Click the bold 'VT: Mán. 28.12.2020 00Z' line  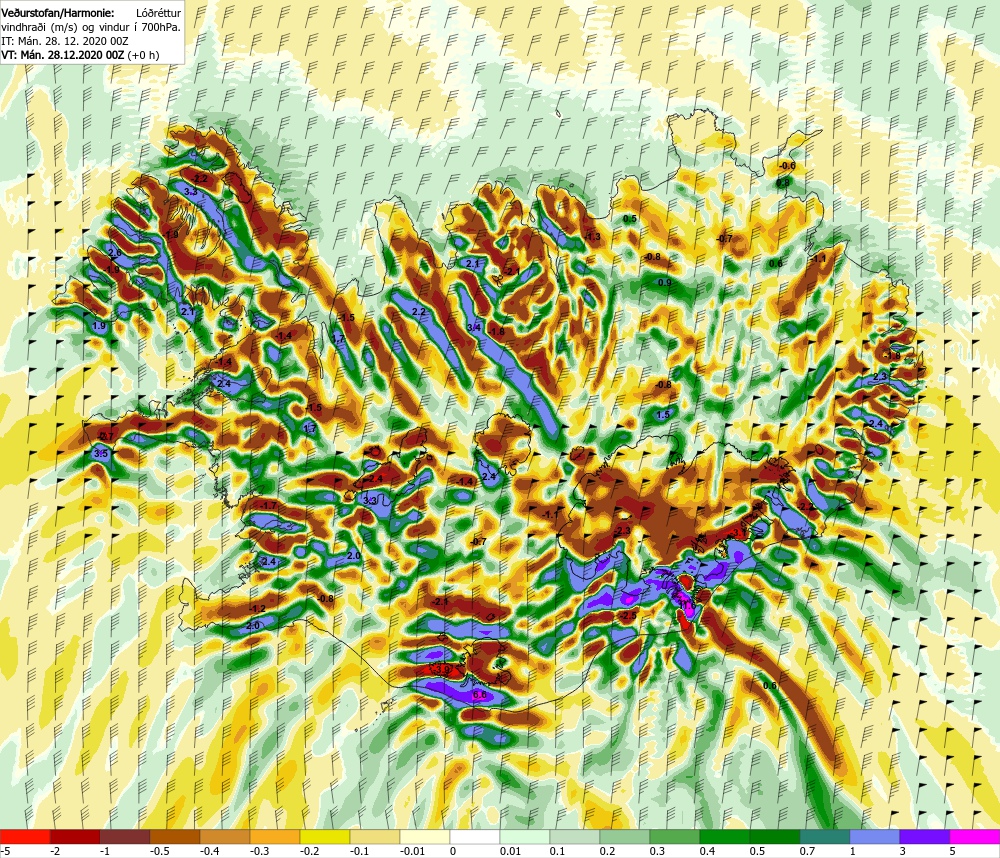(x=62, y=55)
